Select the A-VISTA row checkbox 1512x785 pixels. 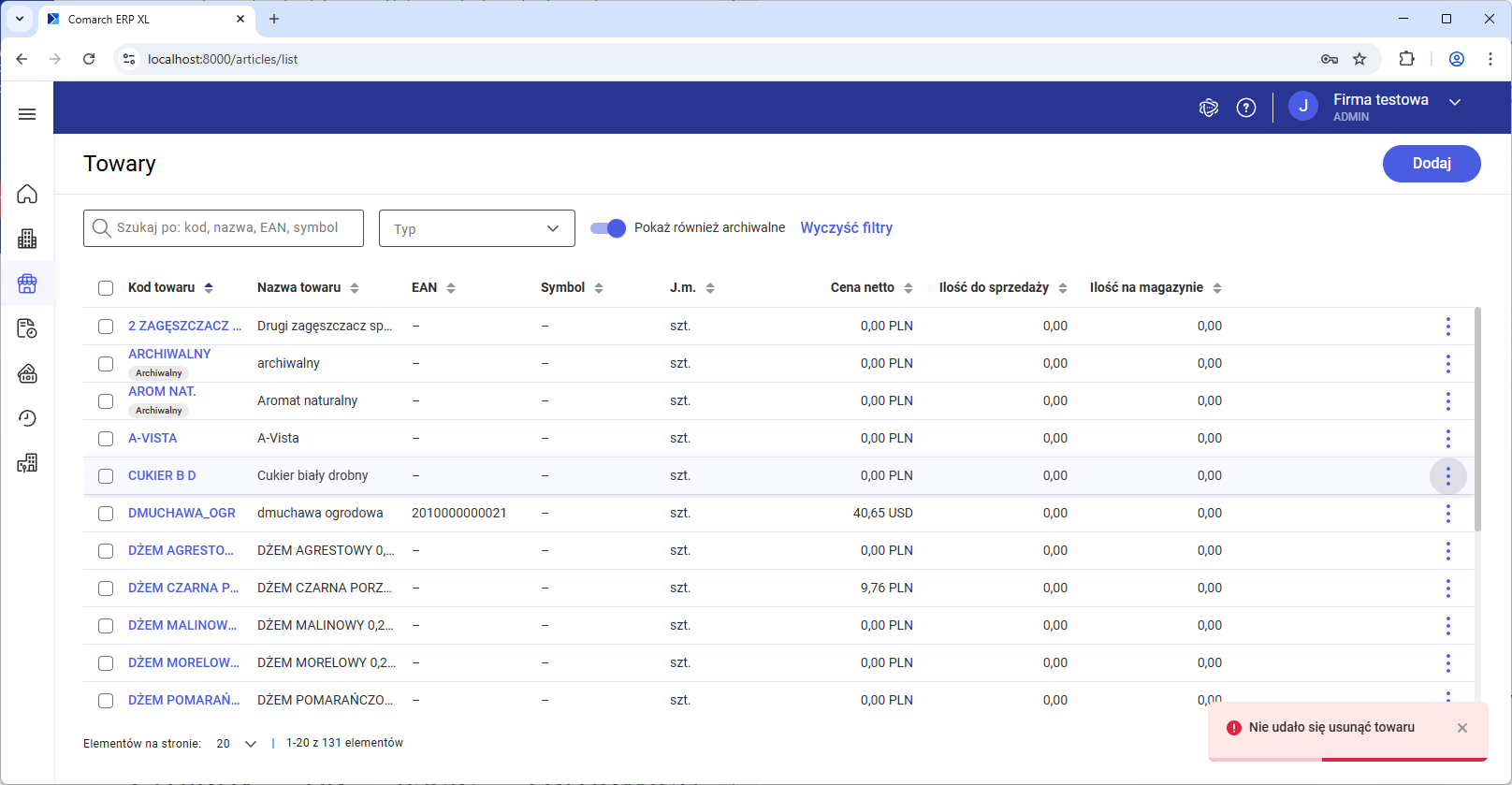[106, 439]
